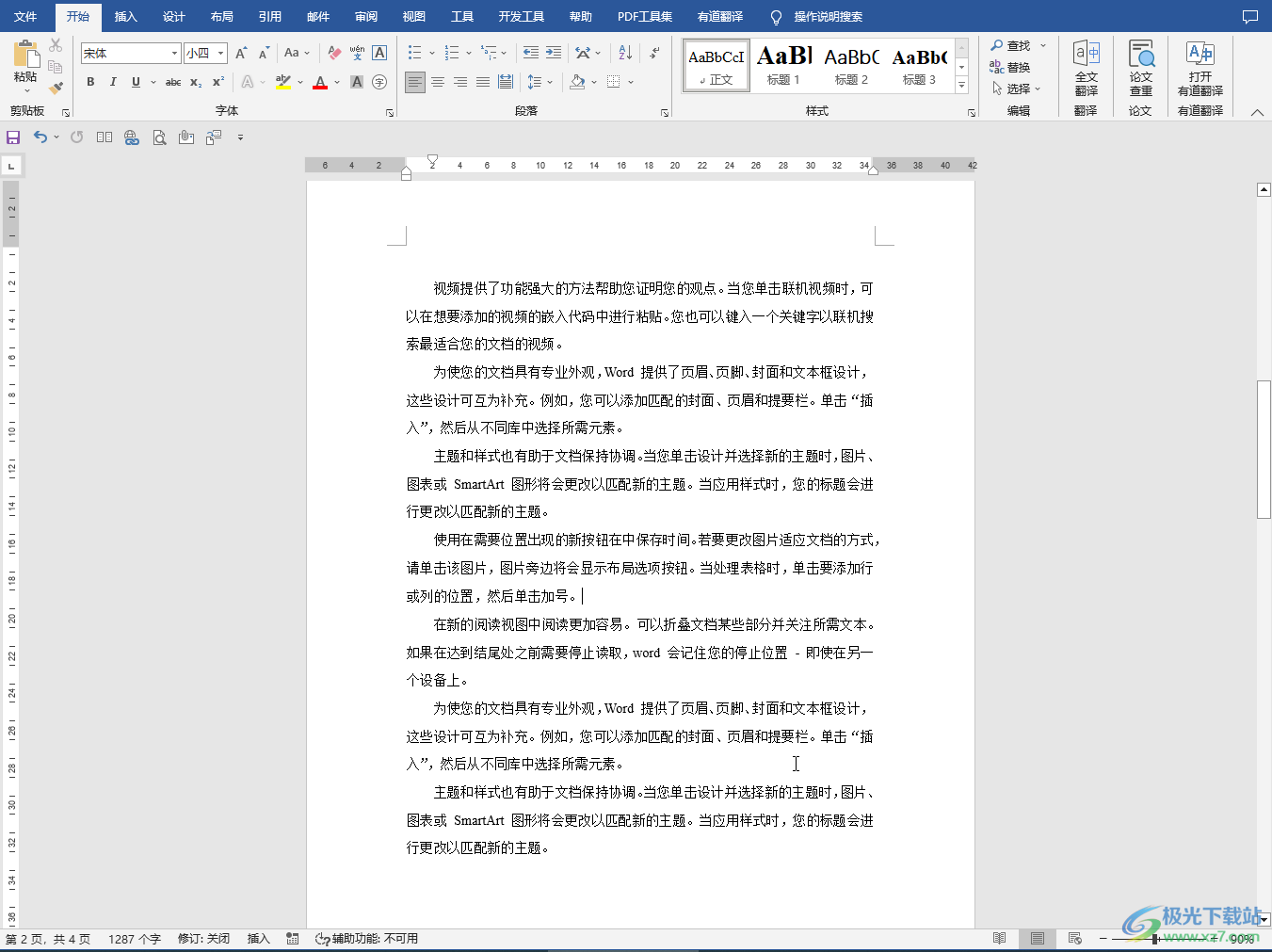Apply red font color button
Image resolution: width=1272 pixels, height=952 pixels.
[x=320, y=82]
